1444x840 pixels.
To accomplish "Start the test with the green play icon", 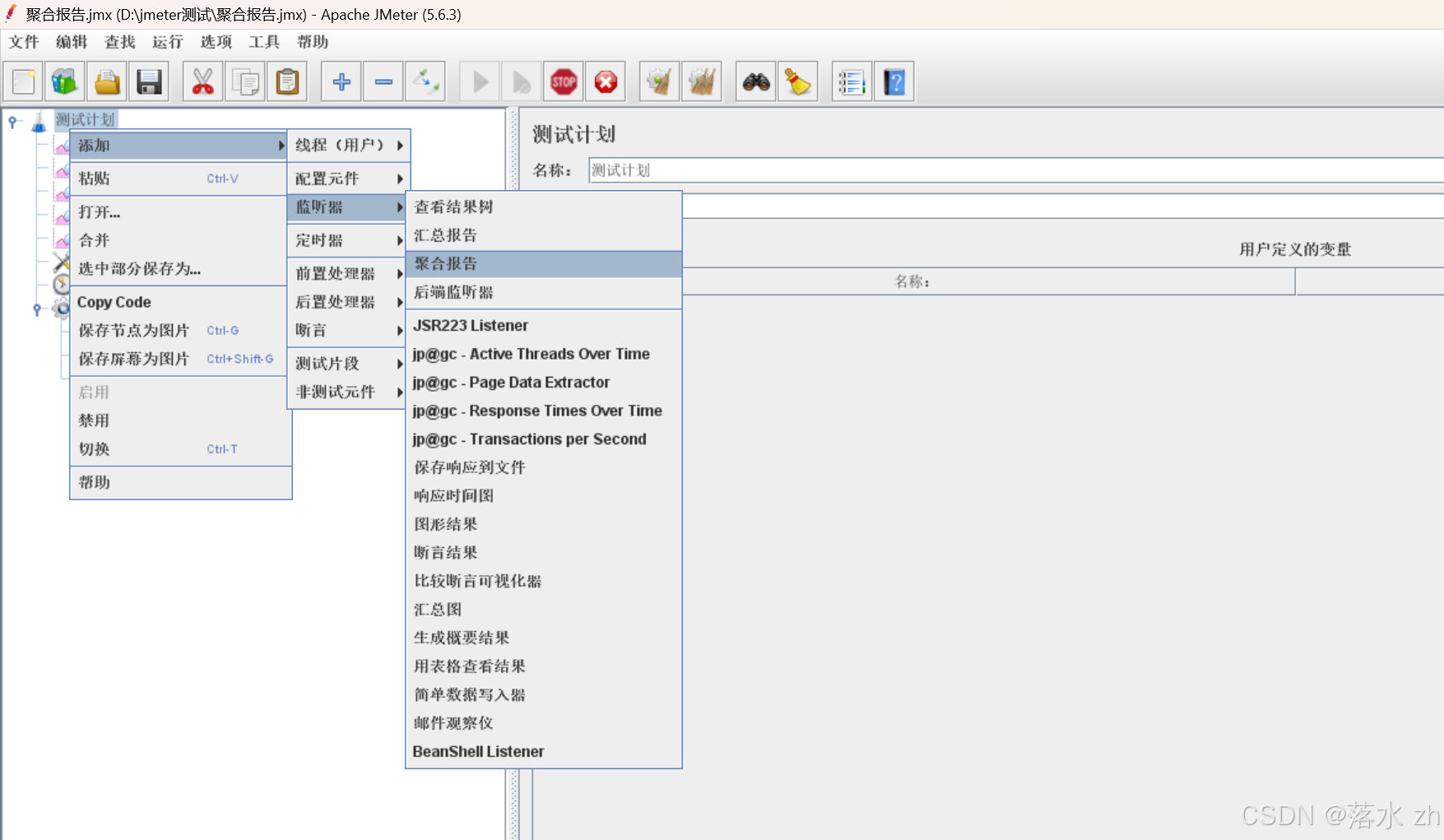I will coord(481,81).
